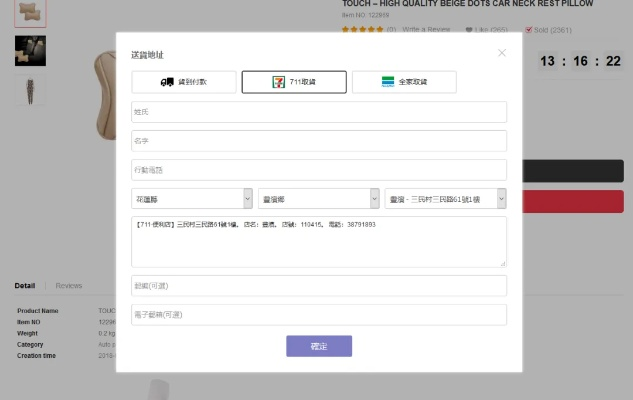Focus the 行動電話 mobile phone field
633x400 pixels.
click(319, 170)
